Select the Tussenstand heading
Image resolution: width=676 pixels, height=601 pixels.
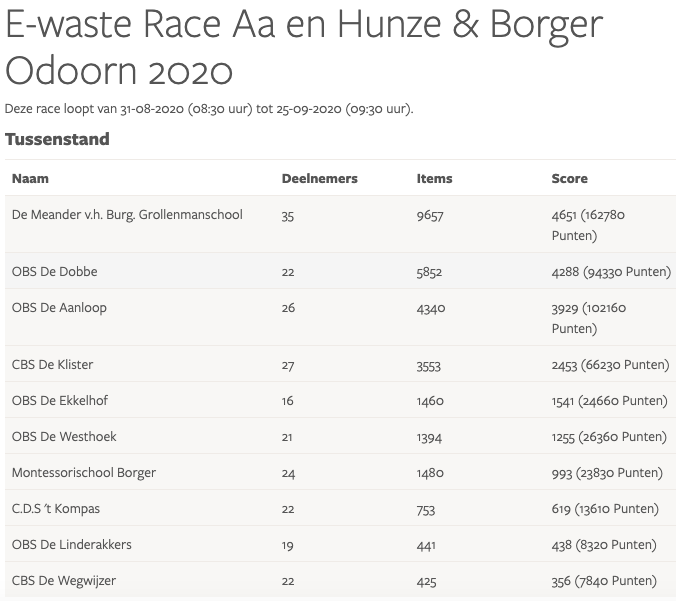[x=57, y=139]
